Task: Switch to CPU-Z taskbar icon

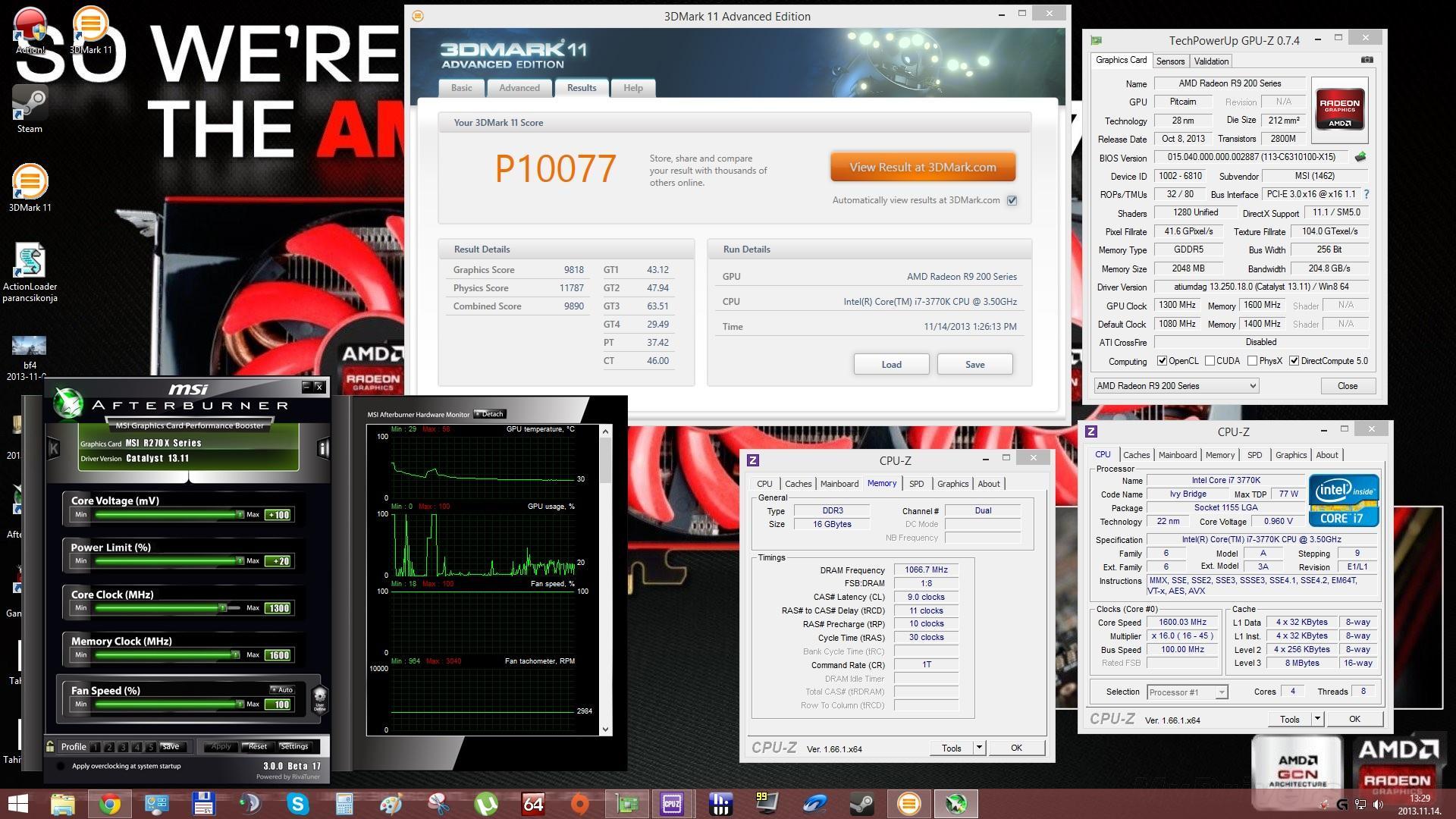Action: tap(673, 804)
